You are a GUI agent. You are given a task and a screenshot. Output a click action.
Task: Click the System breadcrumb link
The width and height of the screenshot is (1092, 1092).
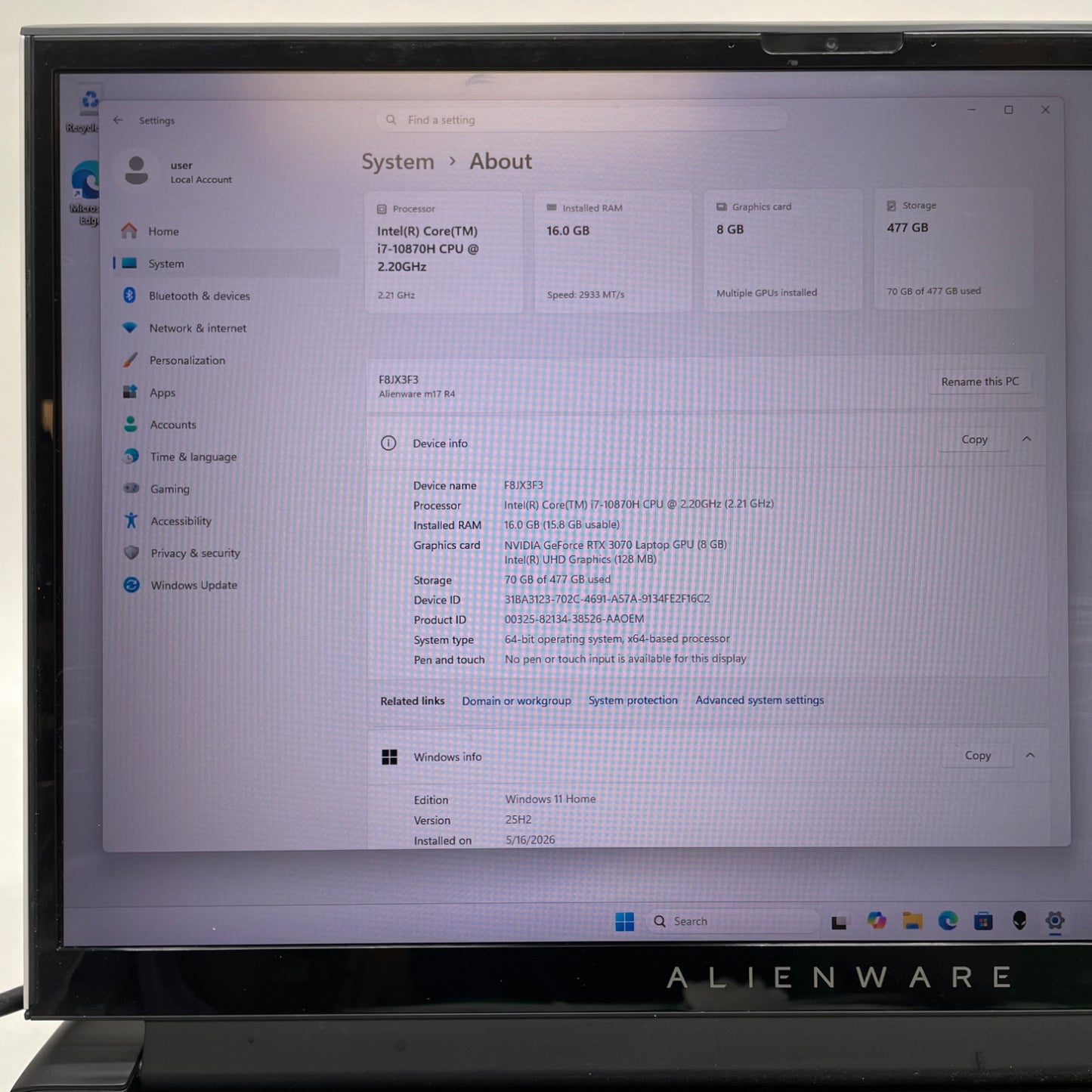pos(398,162)
